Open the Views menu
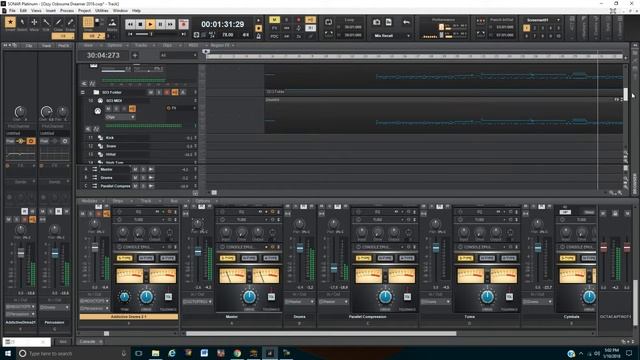Screen dimensions: 640x360 [x=36, y=11]
